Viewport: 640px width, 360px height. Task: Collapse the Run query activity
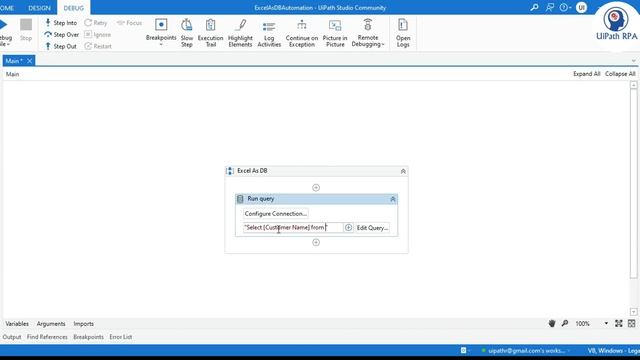click(x=393, y=199)
